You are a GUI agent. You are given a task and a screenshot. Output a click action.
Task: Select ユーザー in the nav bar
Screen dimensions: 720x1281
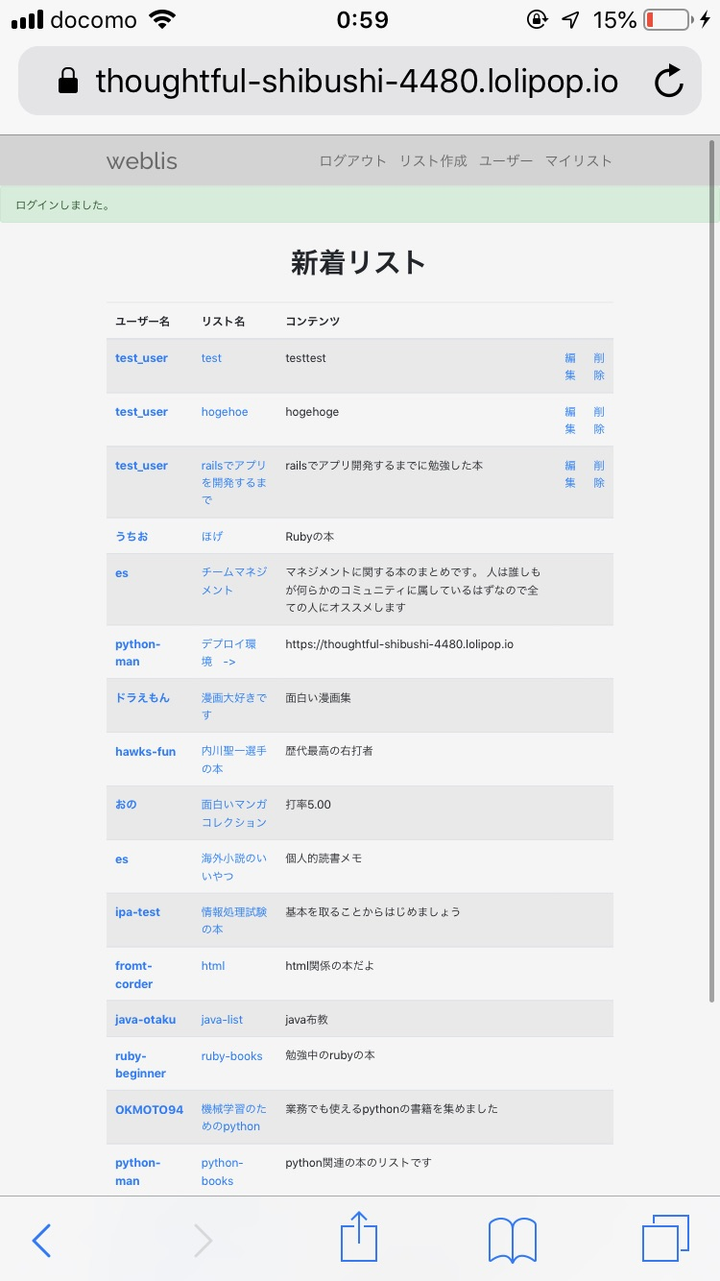tap(506, 161)
